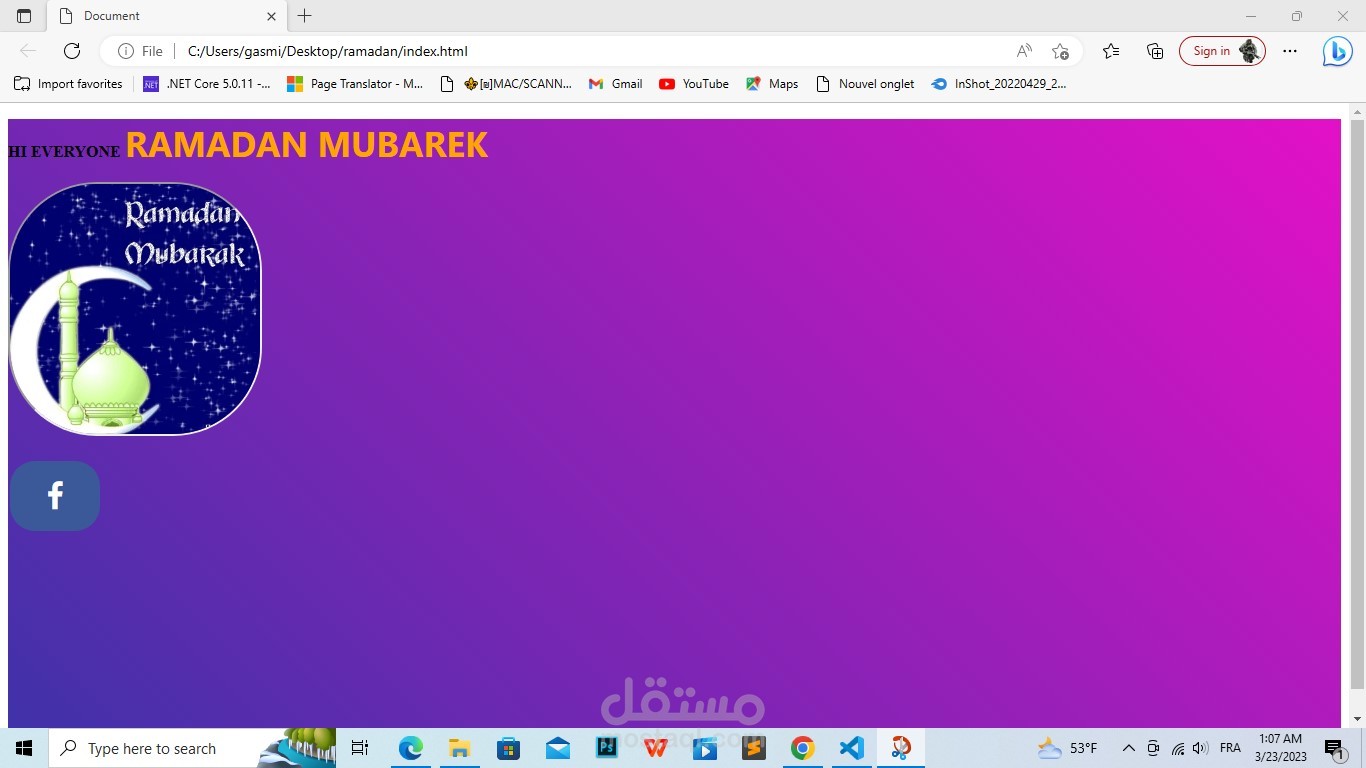1366x768 pixels.
Task: Open Sublime Text from the taskbar
Action: click(753, 748)
